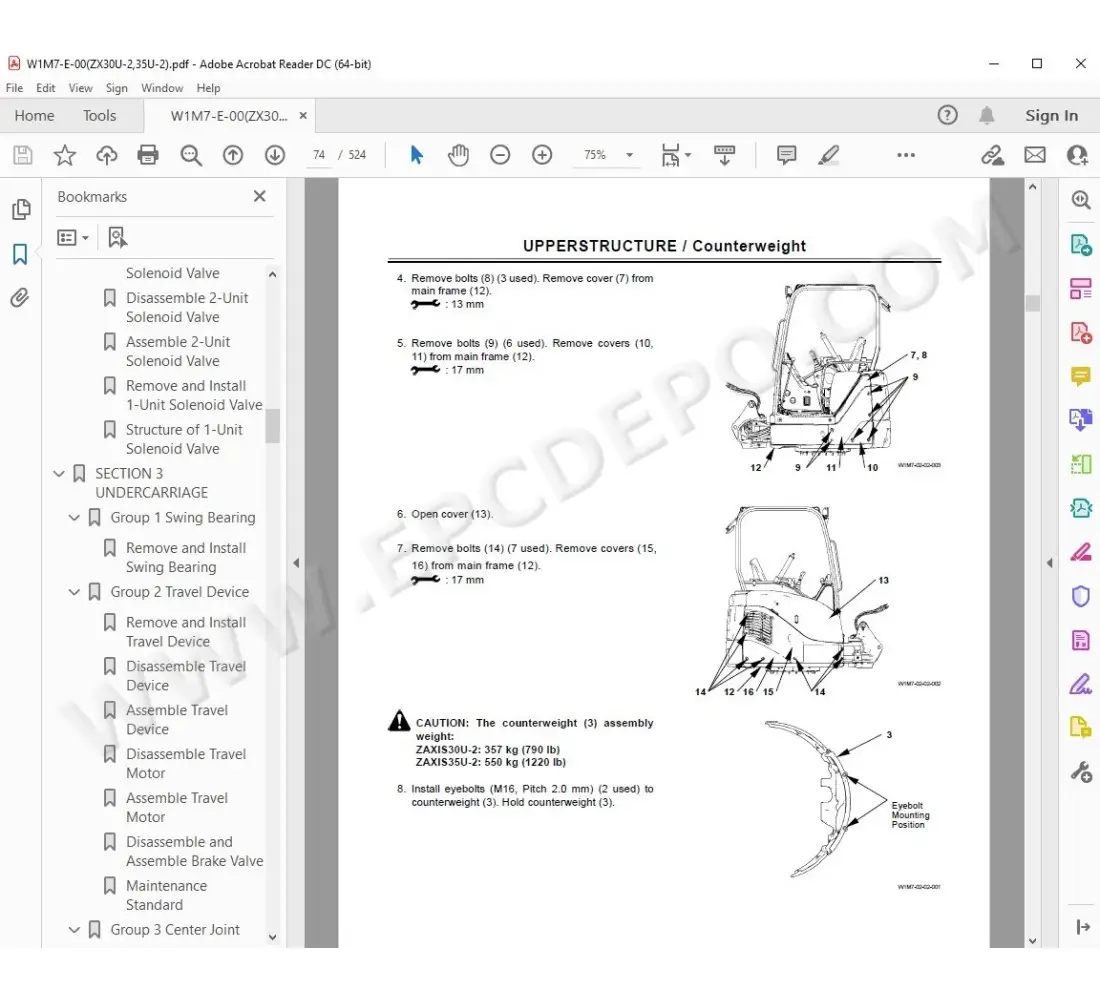1100x1000 pixels.
Task: Select the Highlight text pen tool
Action: [828, 155]
